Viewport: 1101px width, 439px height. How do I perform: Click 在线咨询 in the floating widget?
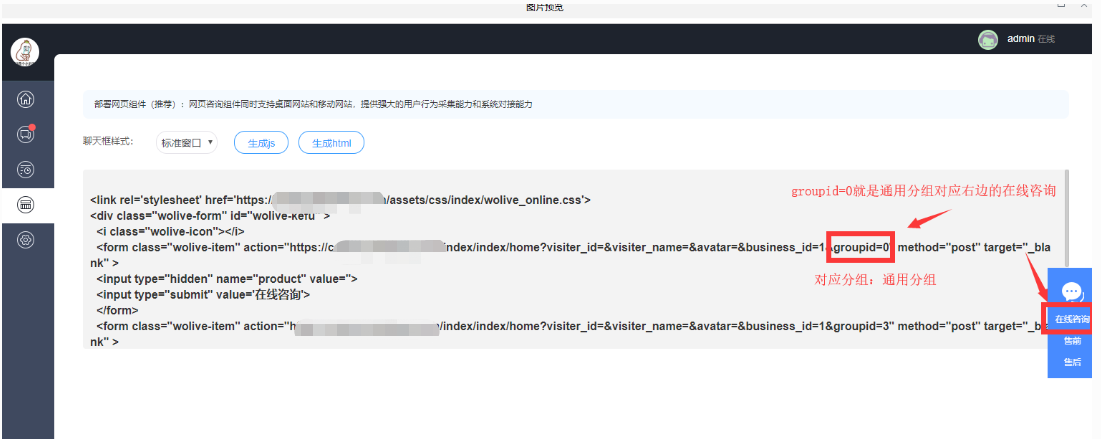1071,320
